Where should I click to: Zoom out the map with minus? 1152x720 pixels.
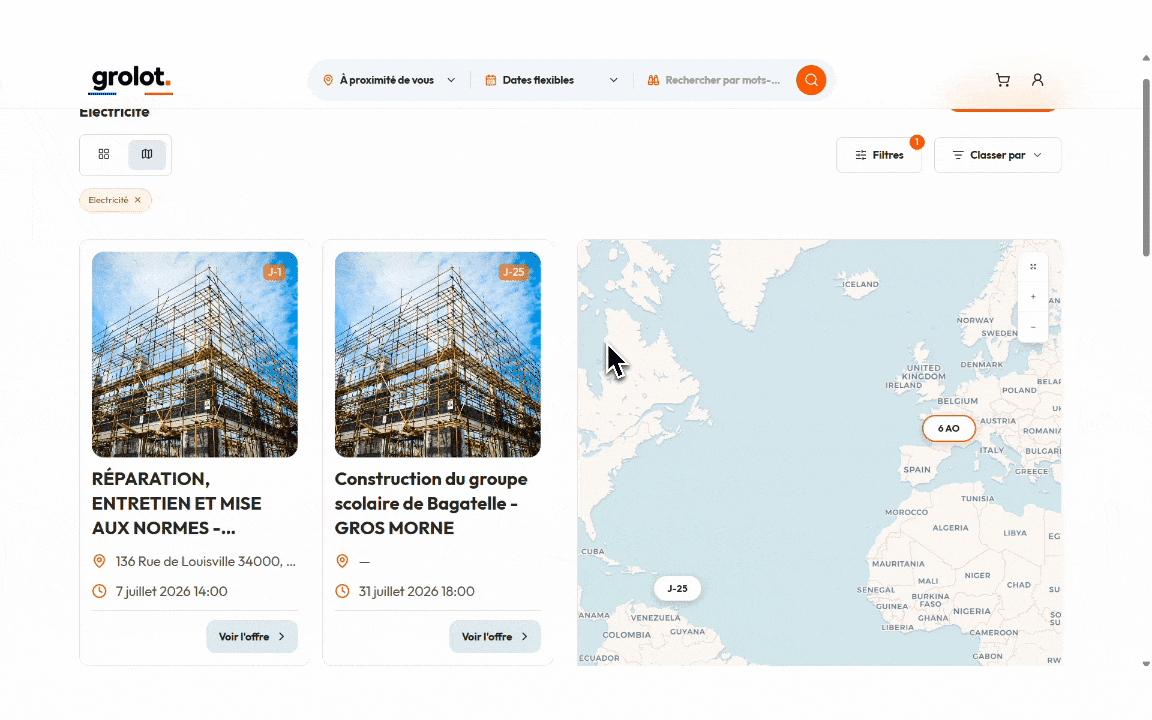1033,327
